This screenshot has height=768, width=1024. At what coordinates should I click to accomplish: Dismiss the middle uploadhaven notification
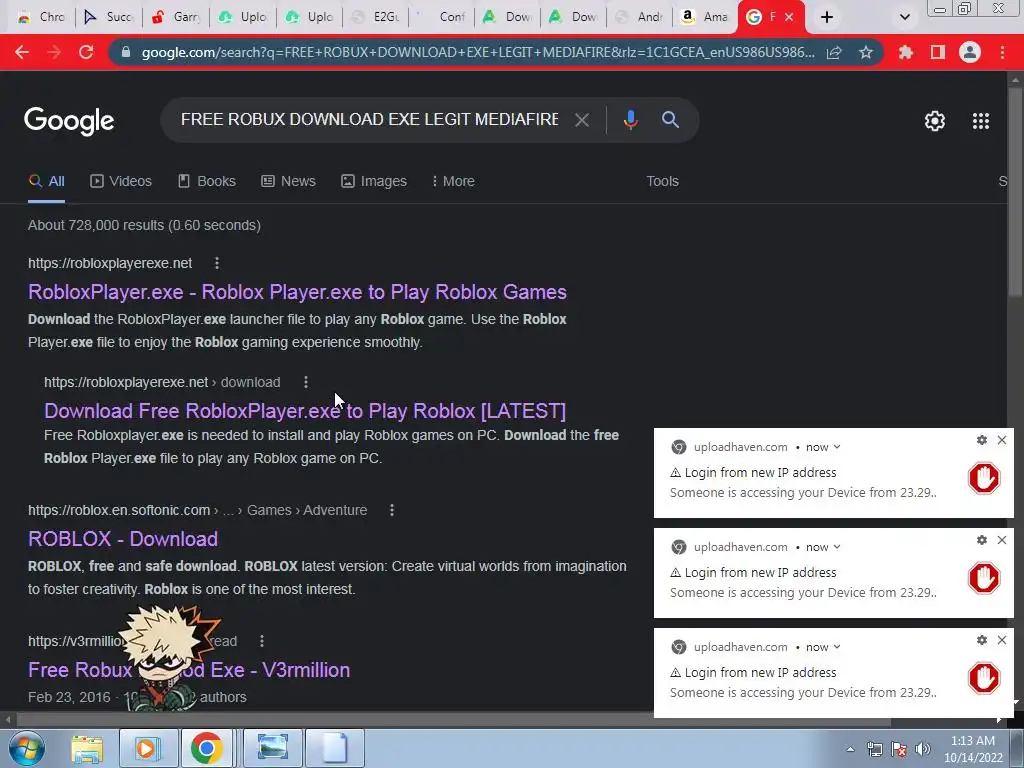pyautogui.click(x=1002, y=540)
